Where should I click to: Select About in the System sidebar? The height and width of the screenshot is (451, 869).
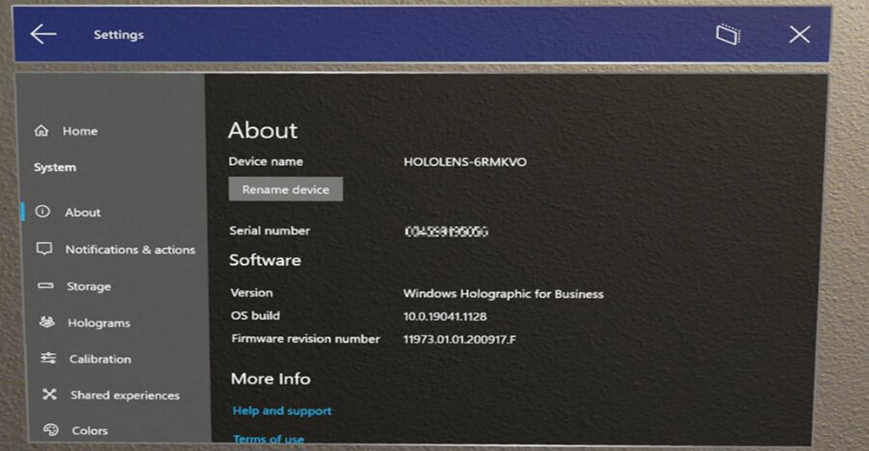82,212
